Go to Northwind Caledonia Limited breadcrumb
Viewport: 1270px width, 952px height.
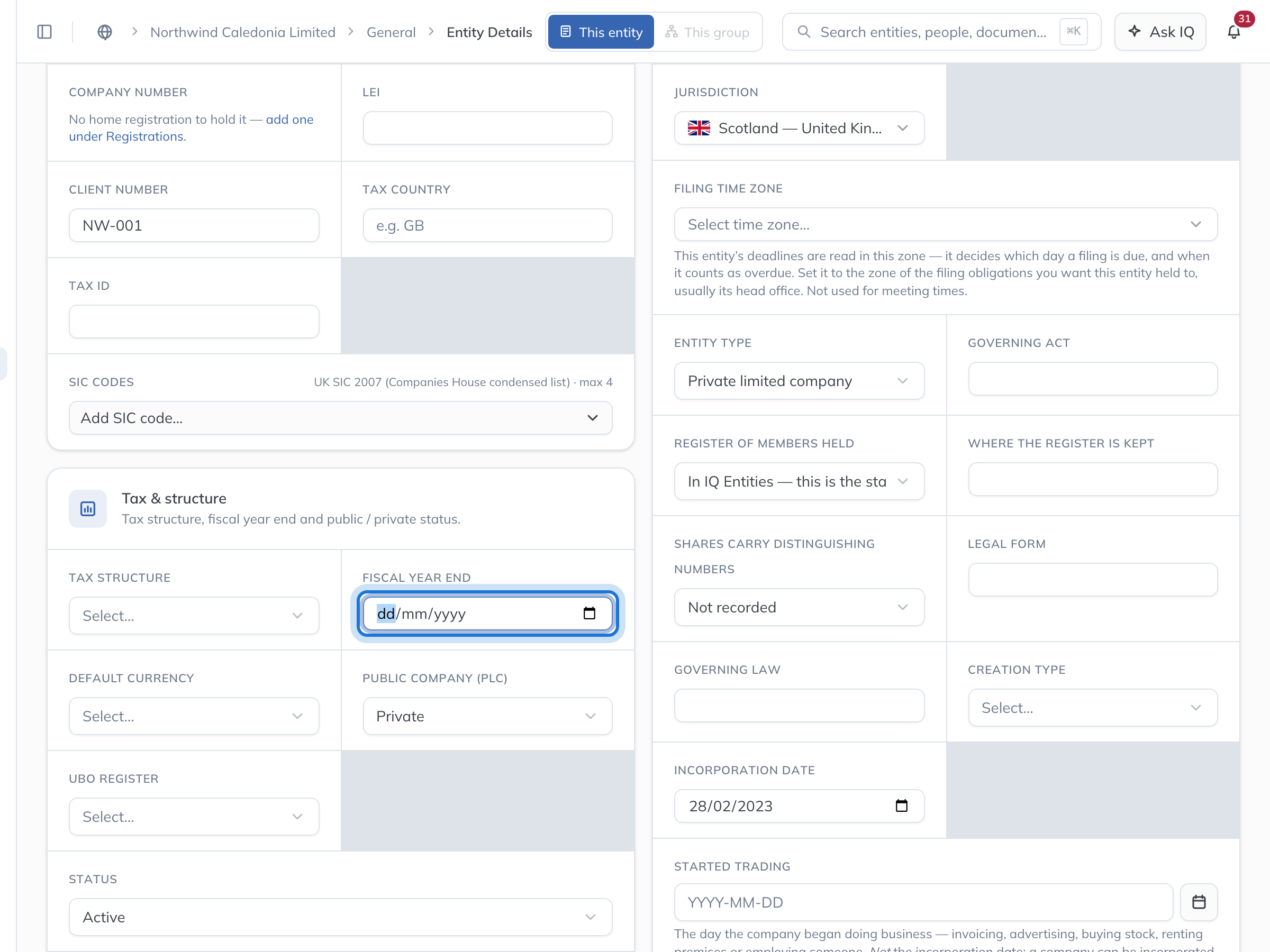[x=243, y=32]
